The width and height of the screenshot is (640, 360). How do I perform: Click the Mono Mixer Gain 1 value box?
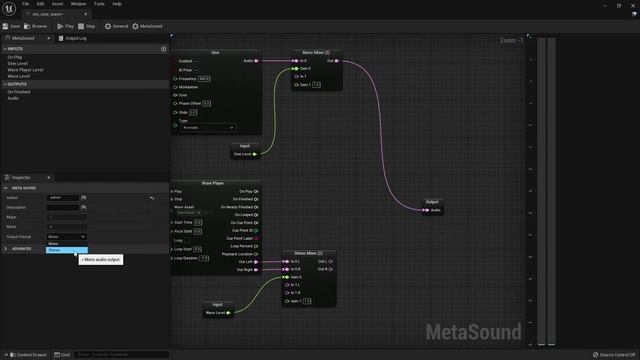[x=316, y=85]
